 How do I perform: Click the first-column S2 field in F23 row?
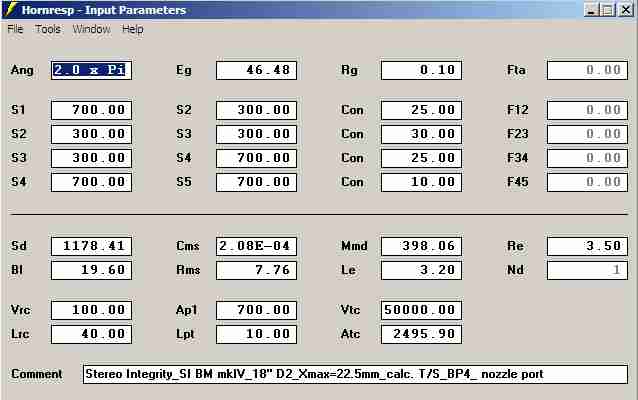92,134
